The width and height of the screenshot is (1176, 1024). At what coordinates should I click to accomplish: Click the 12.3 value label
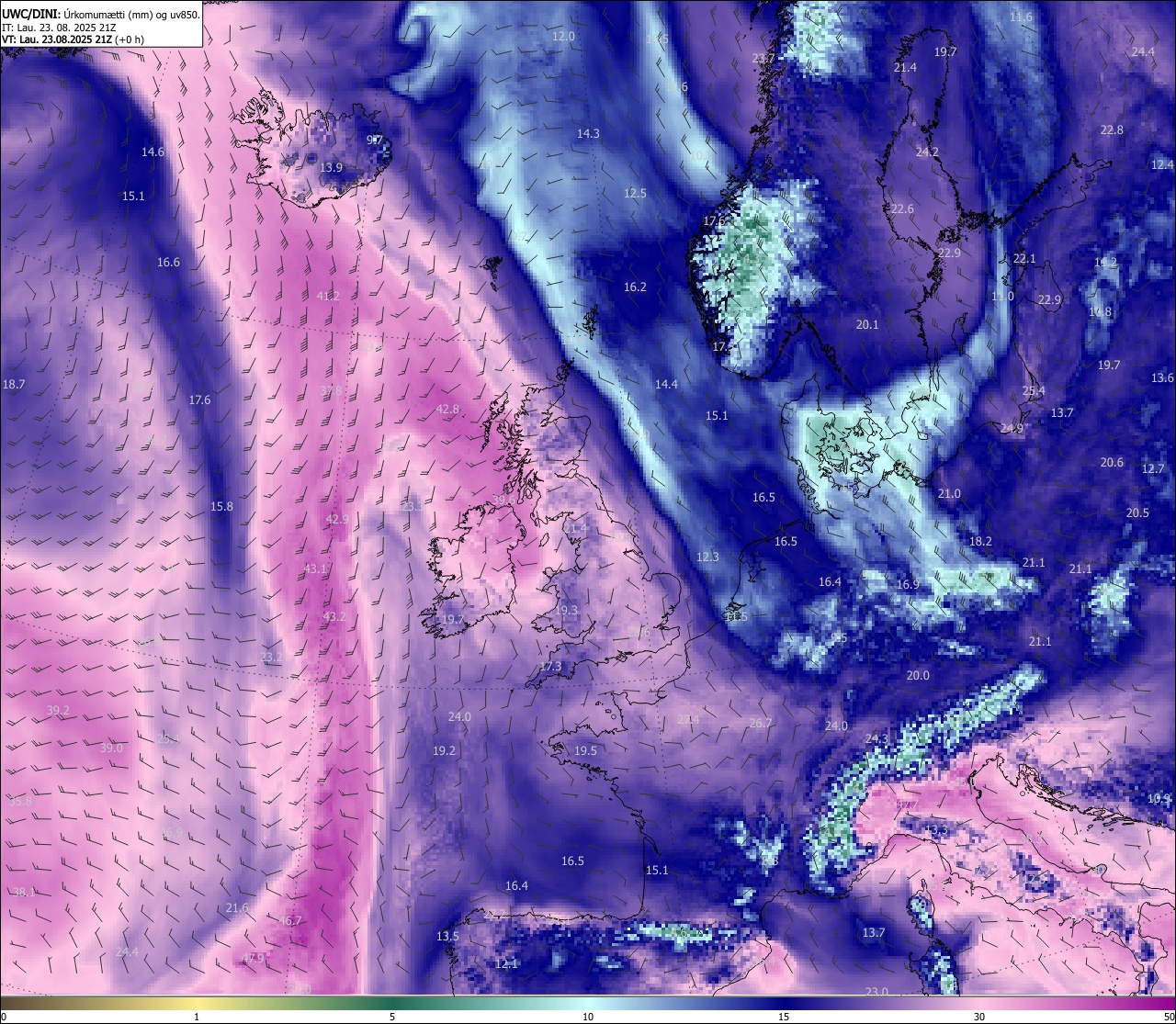tap(707, 557)
